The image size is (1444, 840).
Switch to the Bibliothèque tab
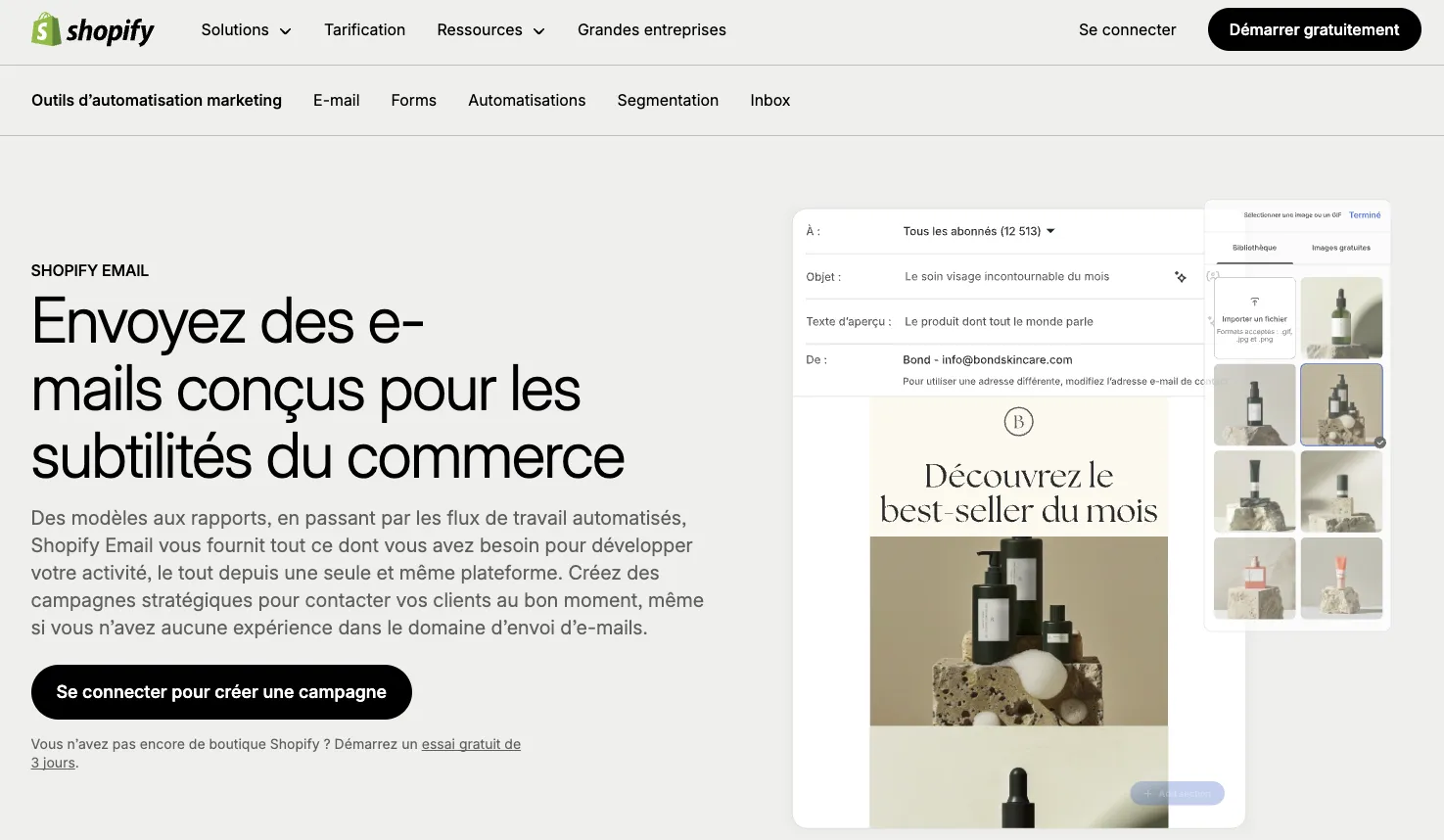click(x=1254, y=248)
